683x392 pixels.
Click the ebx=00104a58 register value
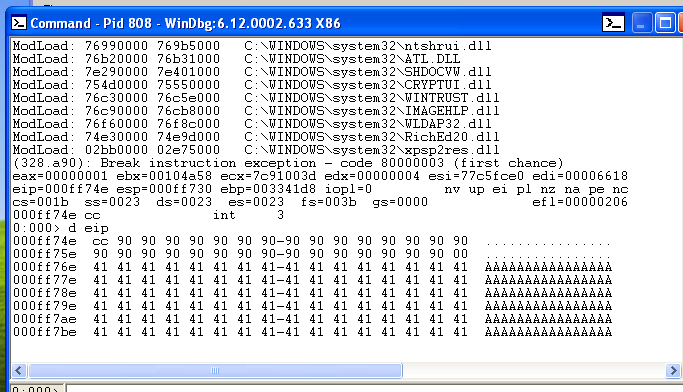[164, 176]
